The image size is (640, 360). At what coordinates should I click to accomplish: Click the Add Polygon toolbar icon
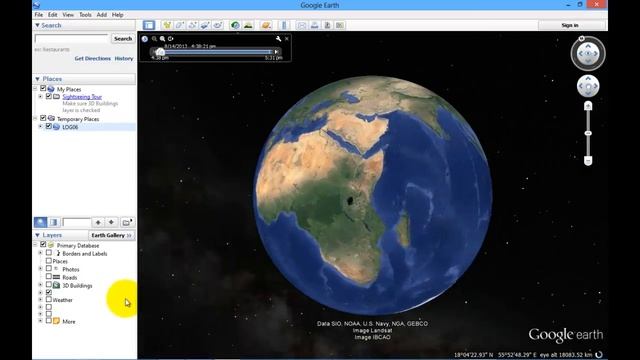click(x=180, y=25)
